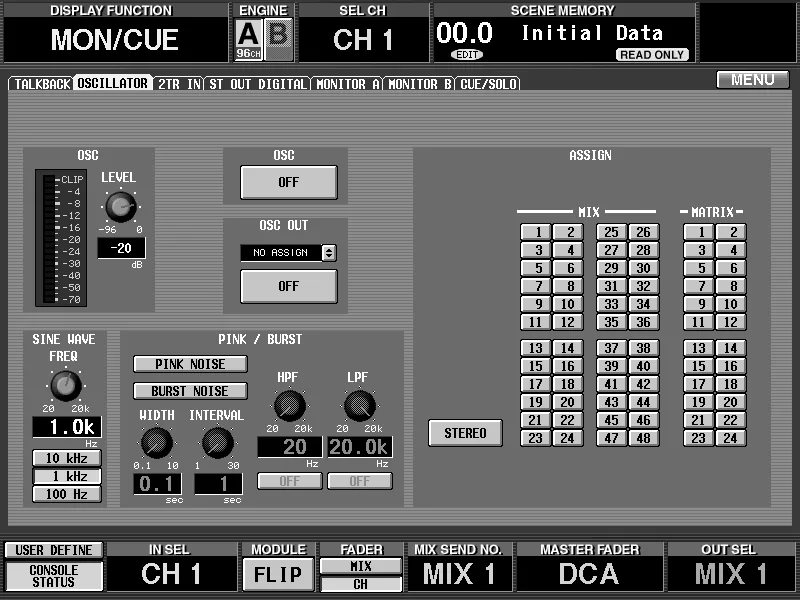
Task: Switch to the TALKBACK tab
Action: [x=42, y=84]
